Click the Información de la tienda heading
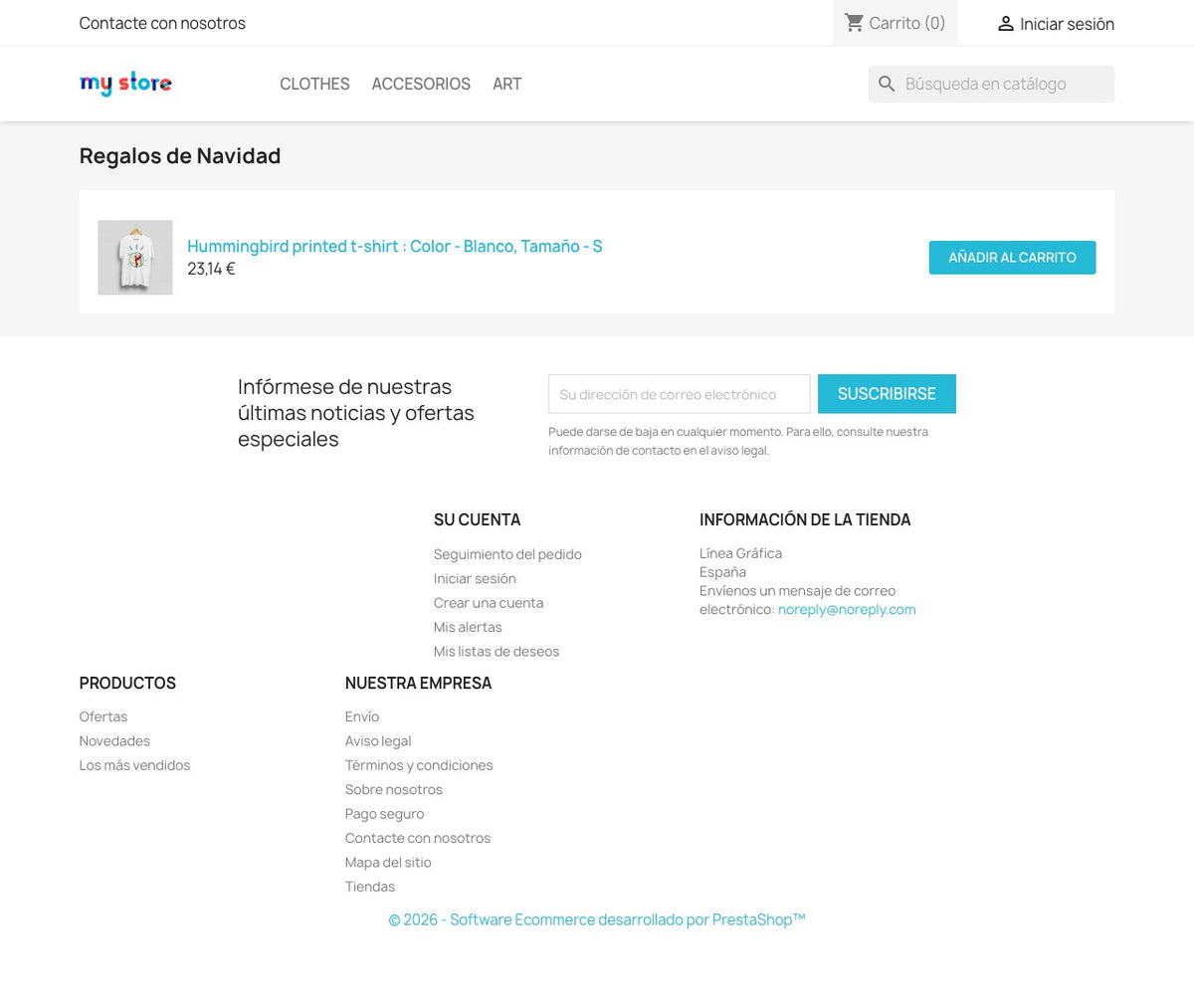Screen dimensions: 1194x1008 tap(805, 519)
